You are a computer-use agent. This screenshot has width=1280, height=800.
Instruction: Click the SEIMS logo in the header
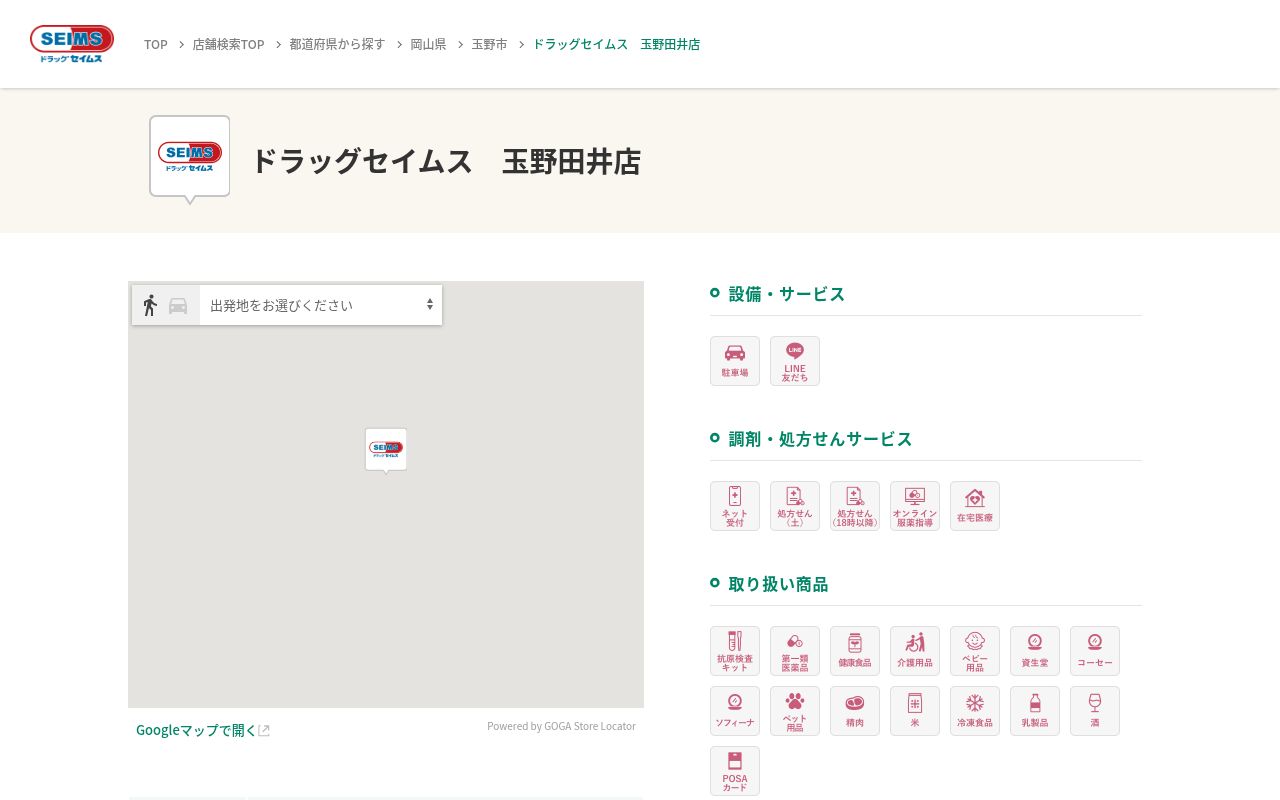[72, 44]
